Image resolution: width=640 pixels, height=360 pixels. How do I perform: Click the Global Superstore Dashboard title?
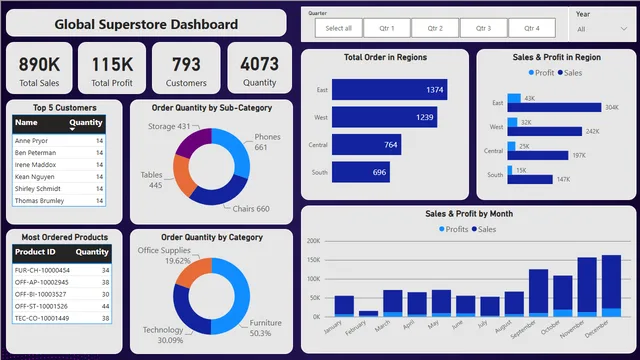pos(146,24)
